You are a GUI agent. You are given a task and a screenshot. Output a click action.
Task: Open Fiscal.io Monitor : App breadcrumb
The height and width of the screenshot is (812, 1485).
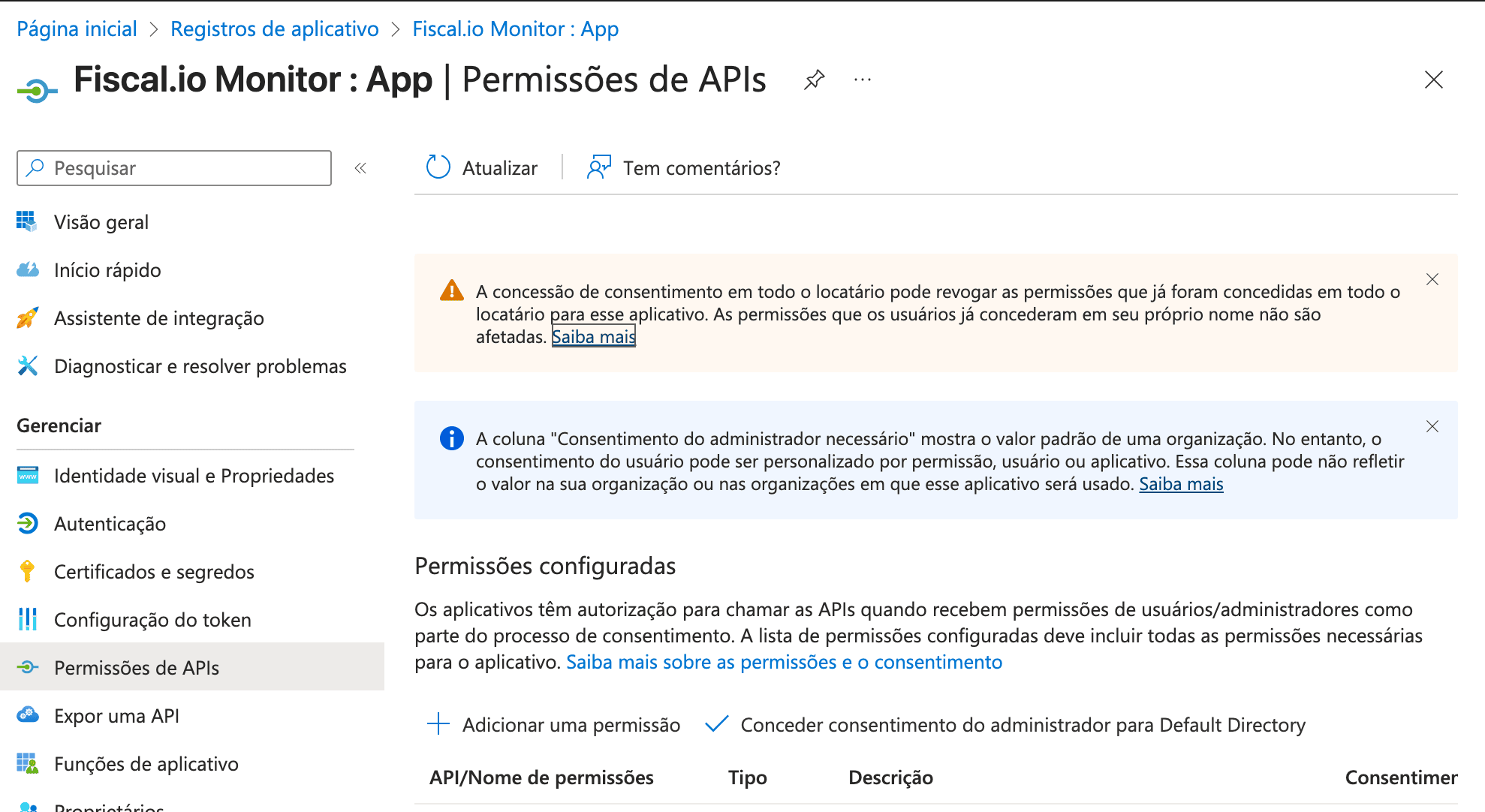516,29
